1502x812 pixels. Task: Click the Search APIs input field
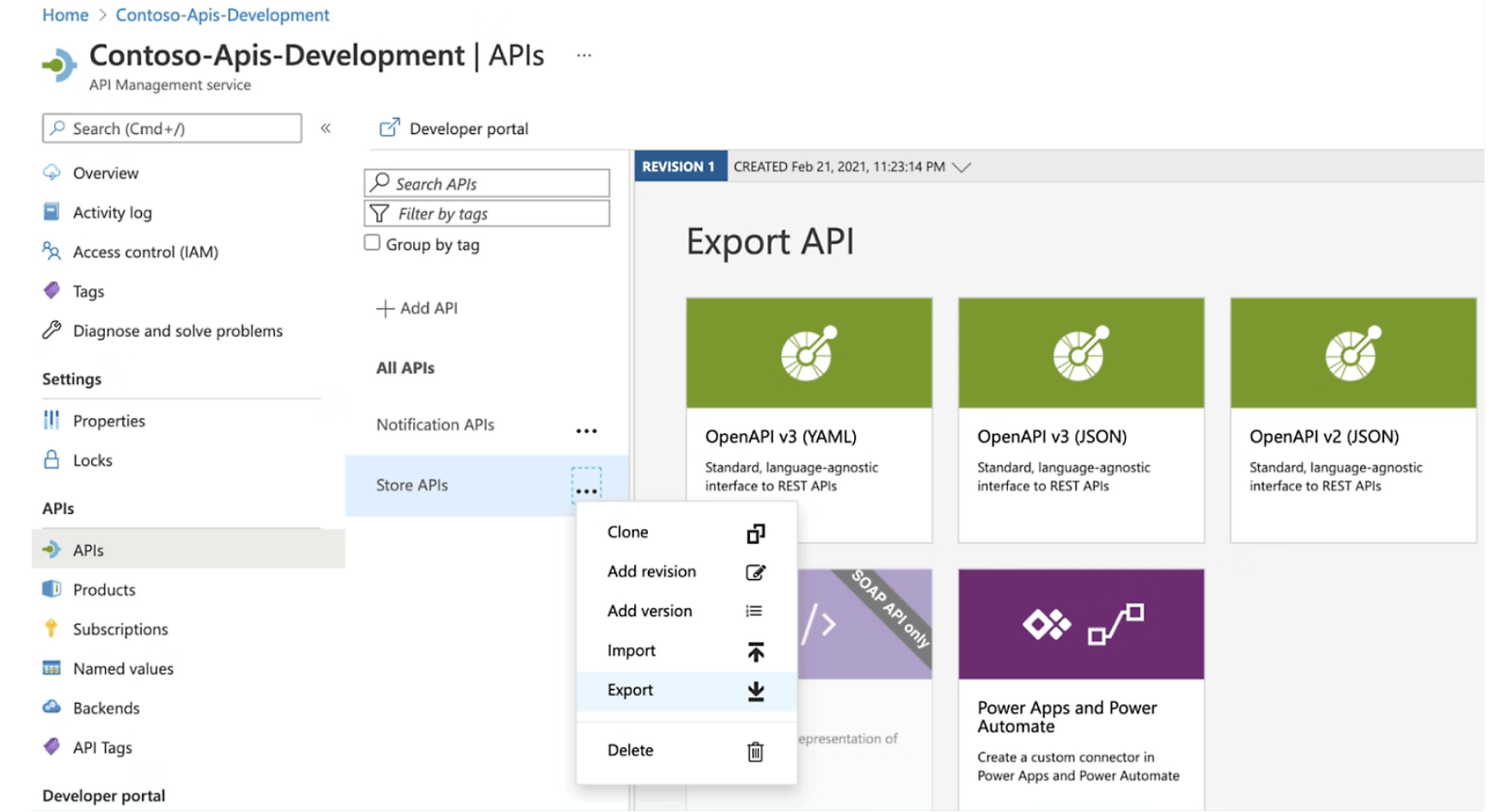487,183
